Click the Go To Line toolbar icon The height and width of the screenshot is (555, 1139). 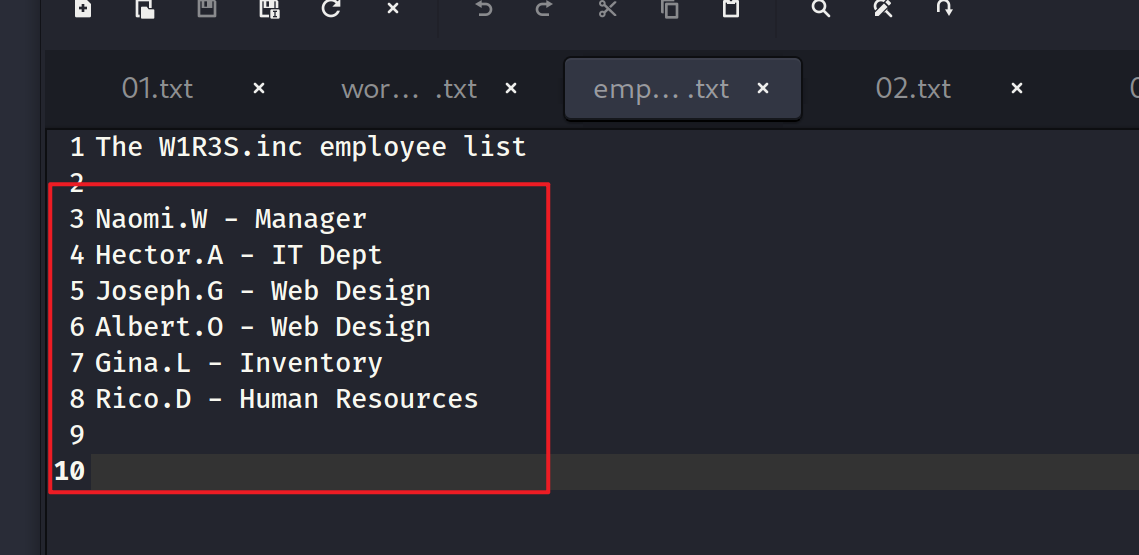pyautogui.click(x=944, y=9)
